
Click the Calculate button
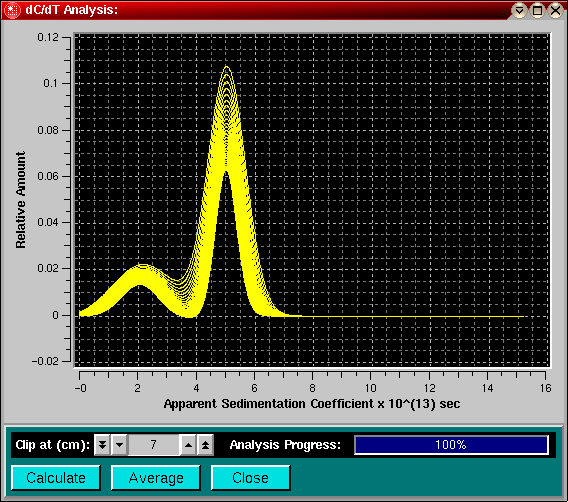56,478
